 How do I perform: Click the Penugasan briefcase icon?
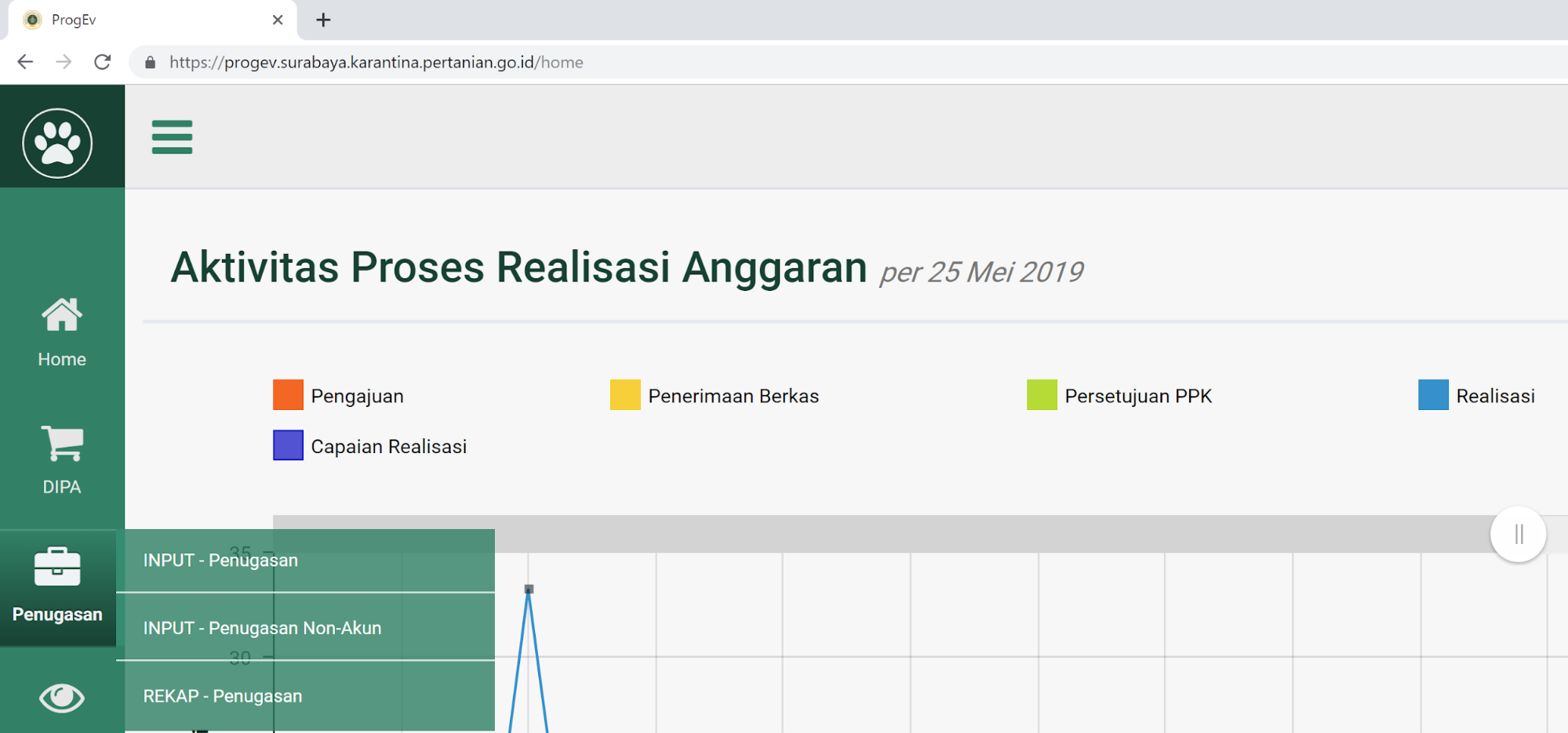[57, 567]
